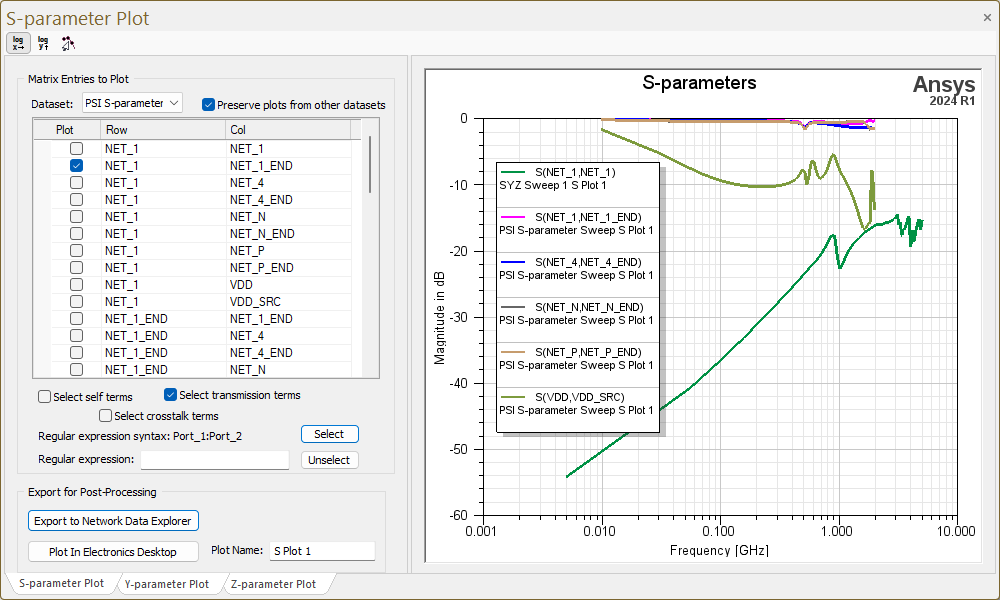The width and height of the screenshot is (1000, 600).
Task: Toggle logarithmic X-axis scale
Action: (18, 43)
